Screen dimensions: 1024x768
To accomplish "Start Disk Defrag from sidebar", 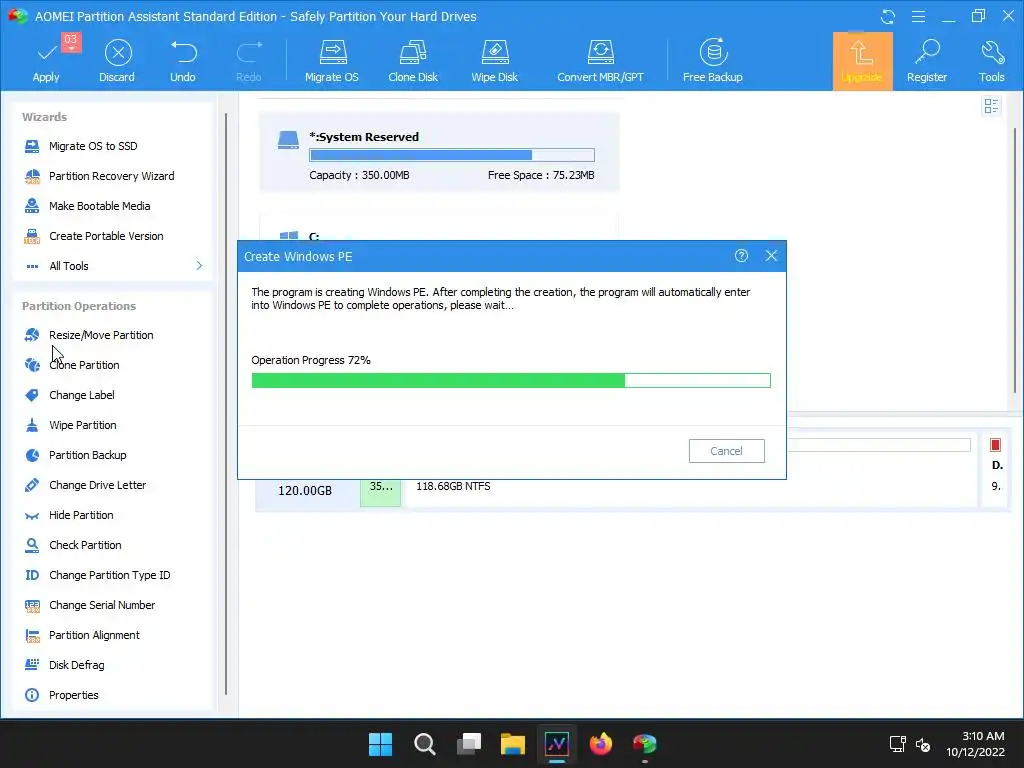I will click(76, 665).
